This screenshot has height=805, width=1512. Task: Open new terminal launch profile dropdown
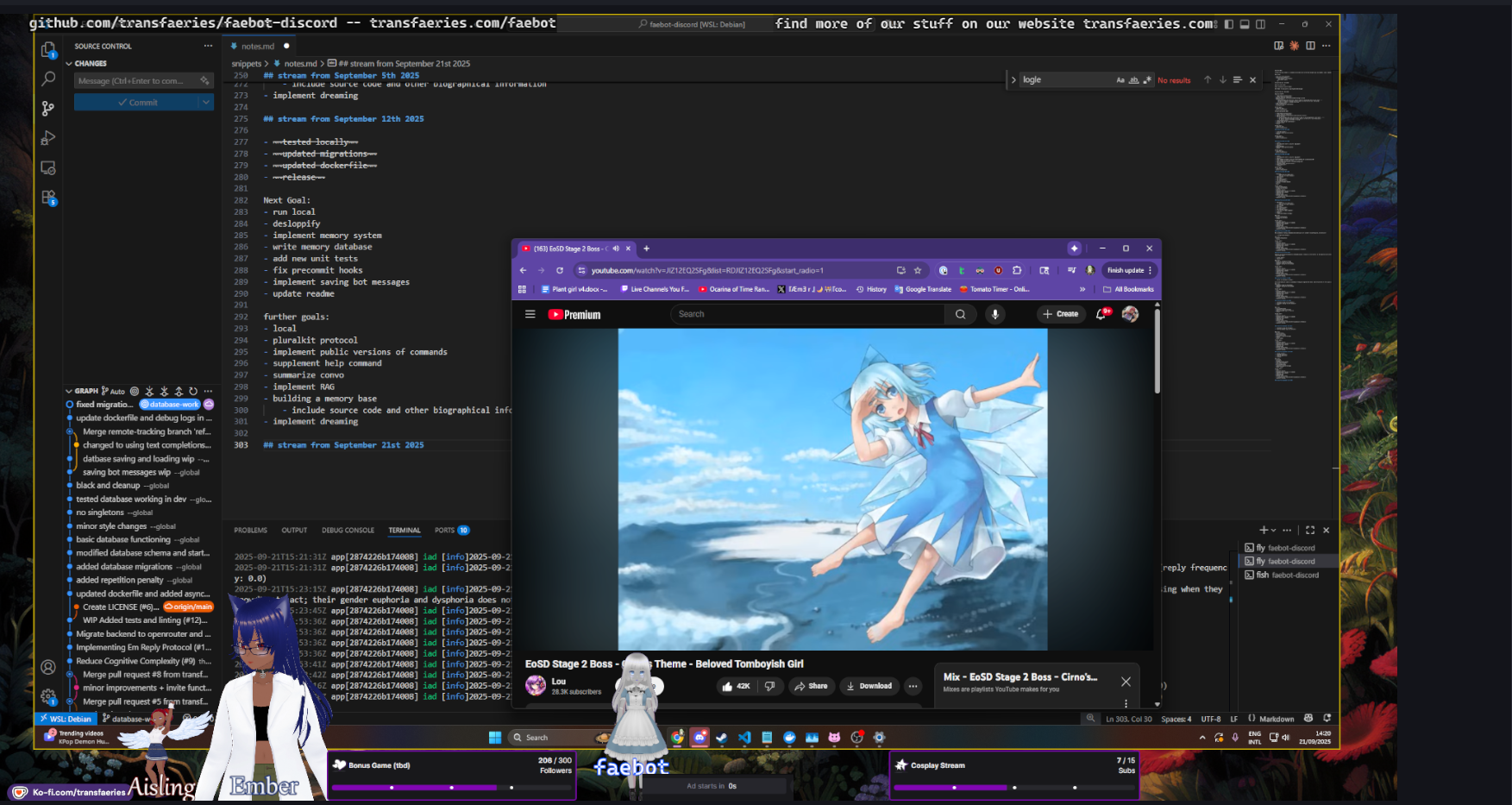tap(1274, 530)
